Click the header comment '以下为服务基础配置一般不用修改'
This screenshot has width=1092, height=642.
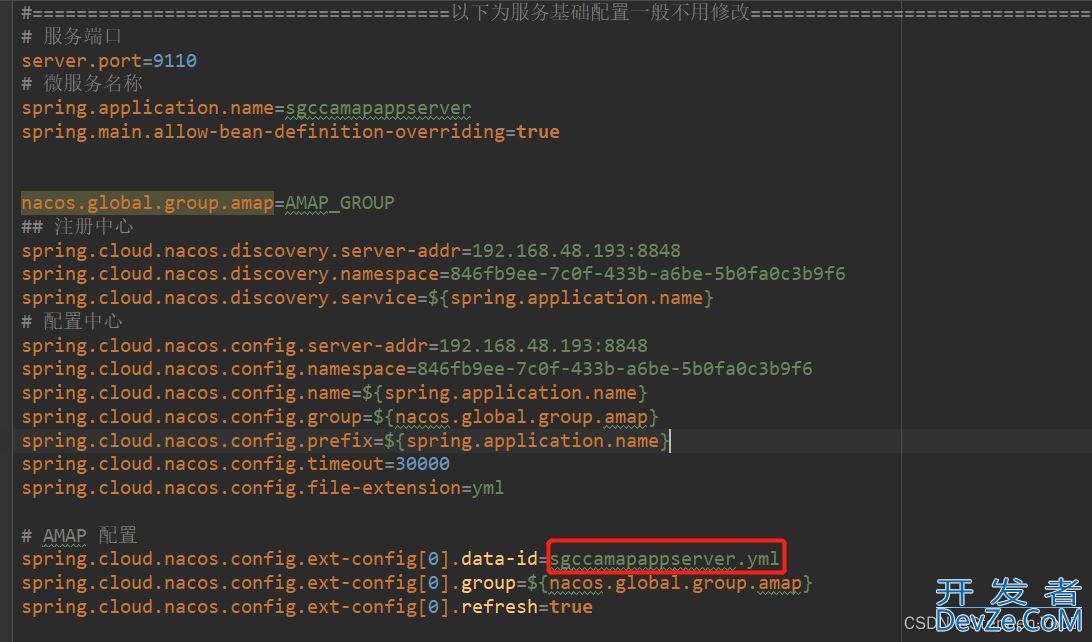coord(601,12)
